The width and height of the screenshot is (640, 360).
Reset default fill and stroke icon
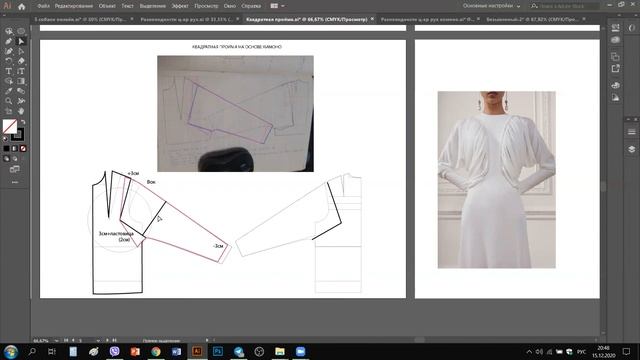(5, 139)
